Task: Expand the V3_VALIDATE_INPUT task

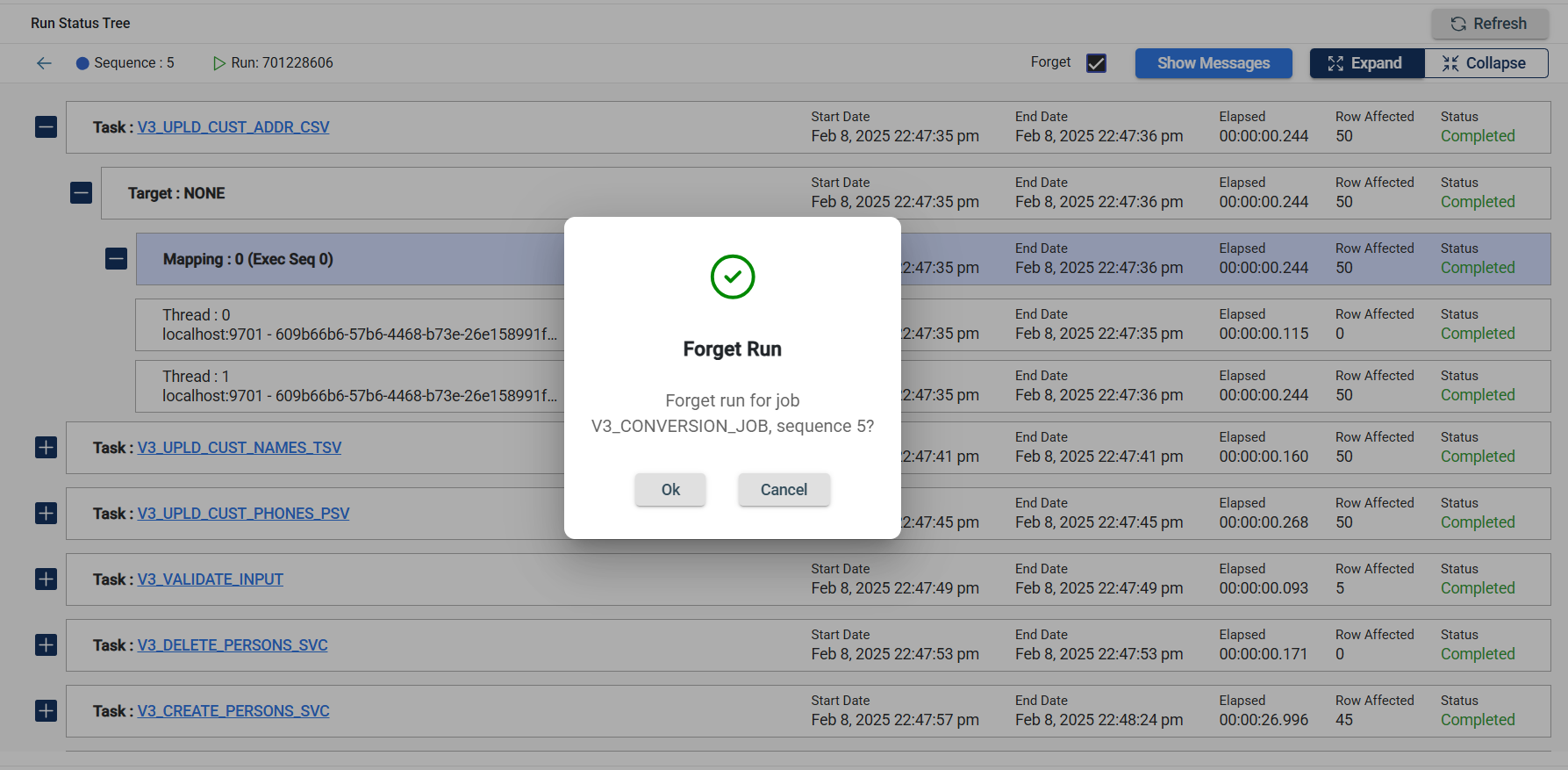Action: click(x=47, y=579)
